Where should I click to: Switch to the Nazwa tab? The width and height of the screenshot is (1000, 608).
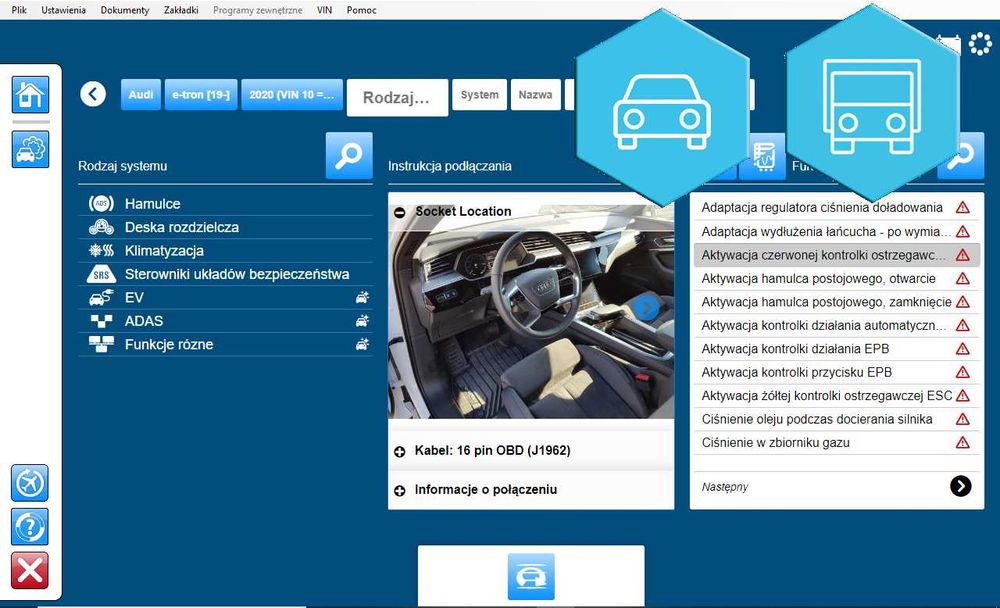tap(536, 94)
